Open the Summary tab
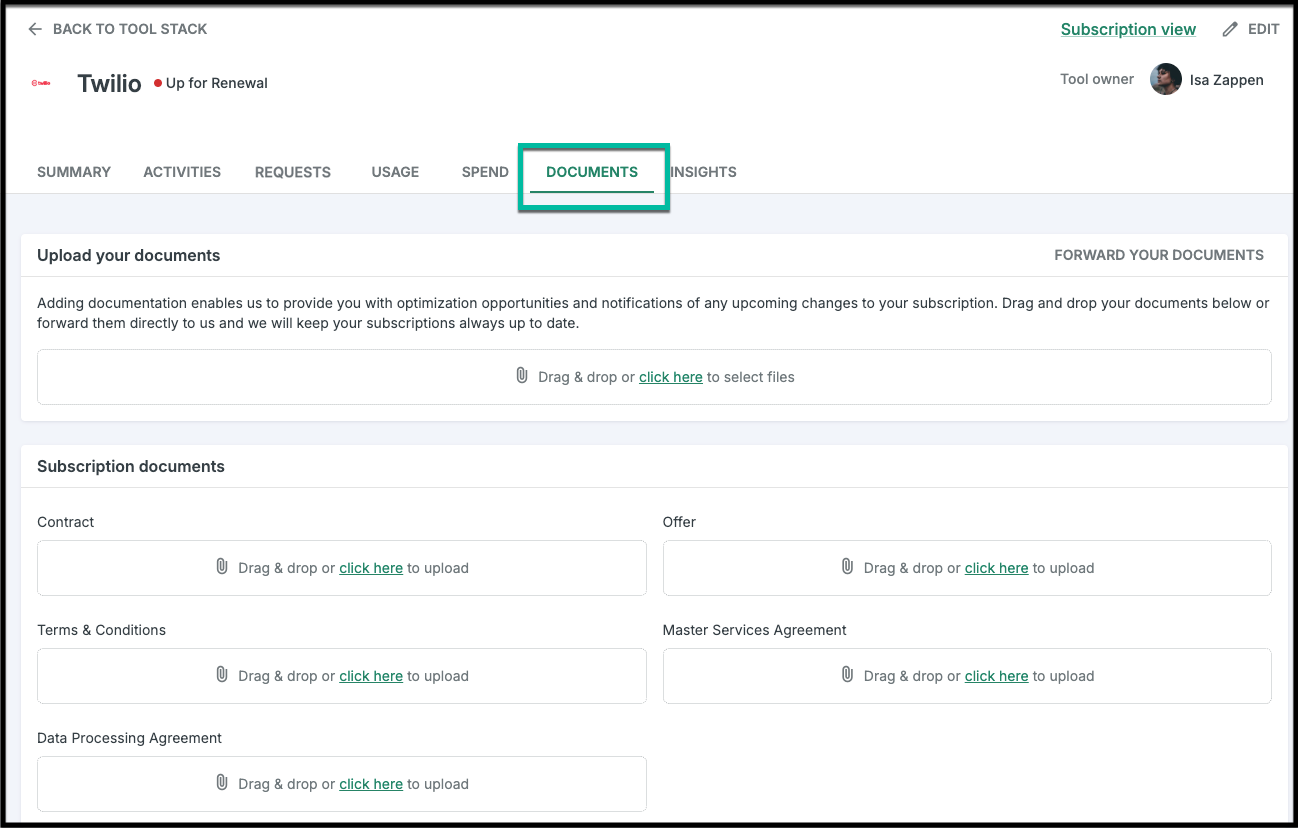Screen dimensions: 1298x828 pyautogui.click(x=74, y=172)
